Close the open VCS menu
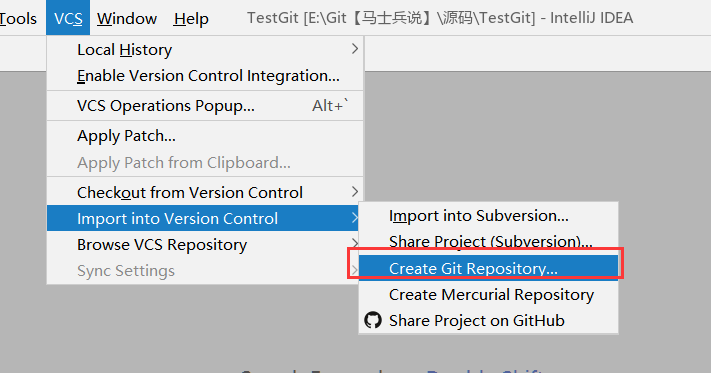The width and height of the screenshot is (711, 373). coord(68,18)
